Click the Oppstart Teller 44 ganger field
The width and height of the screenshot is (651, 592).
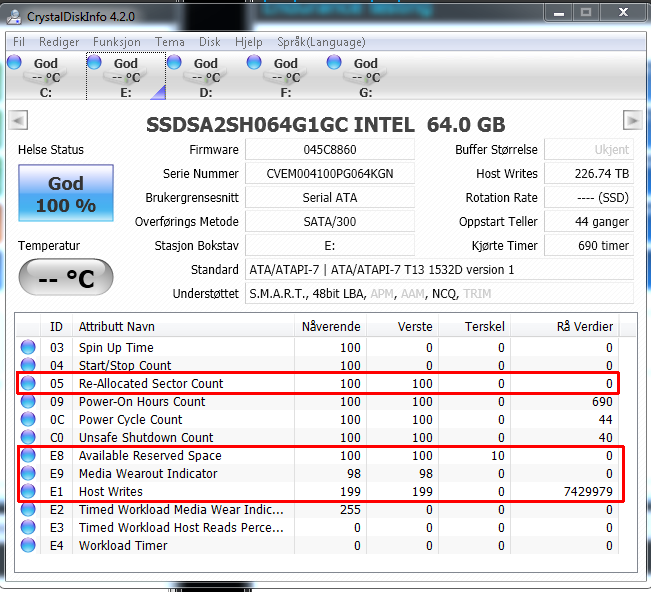pyautogui.click(x=589, y=222)
